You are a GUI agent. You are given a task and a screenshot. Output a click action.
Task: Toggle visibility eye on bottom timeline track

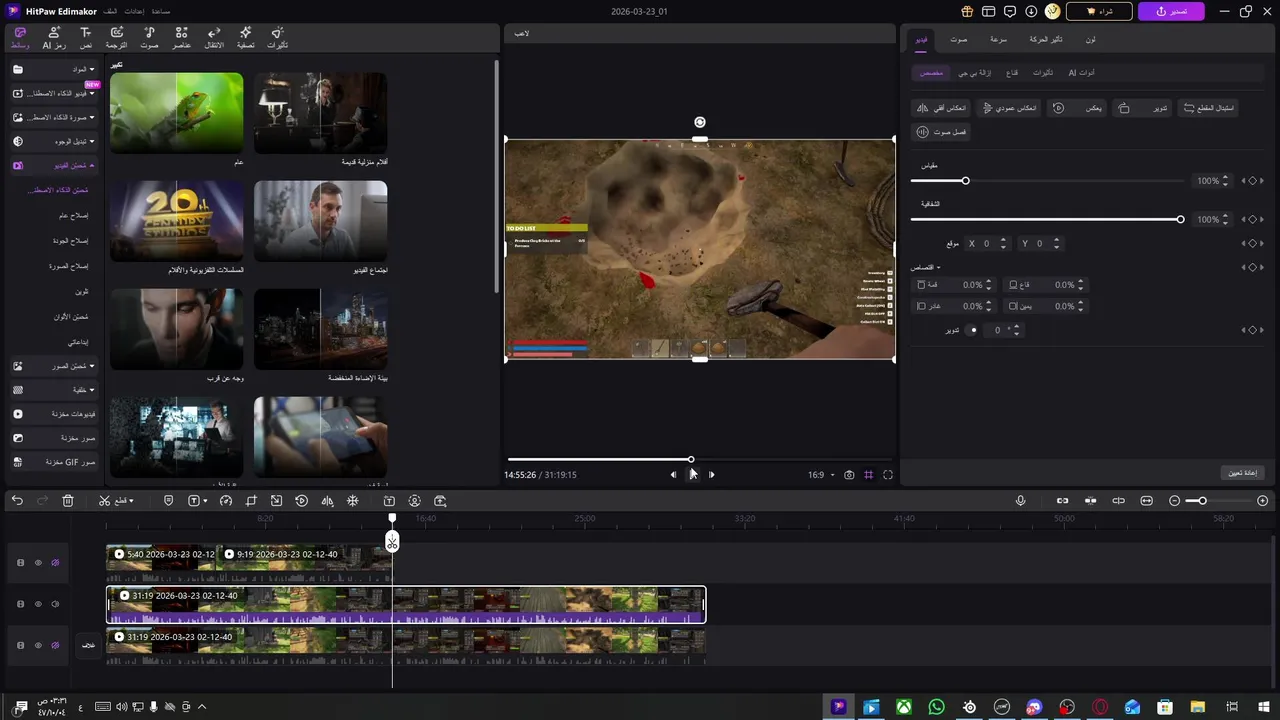tap(38, 646)
